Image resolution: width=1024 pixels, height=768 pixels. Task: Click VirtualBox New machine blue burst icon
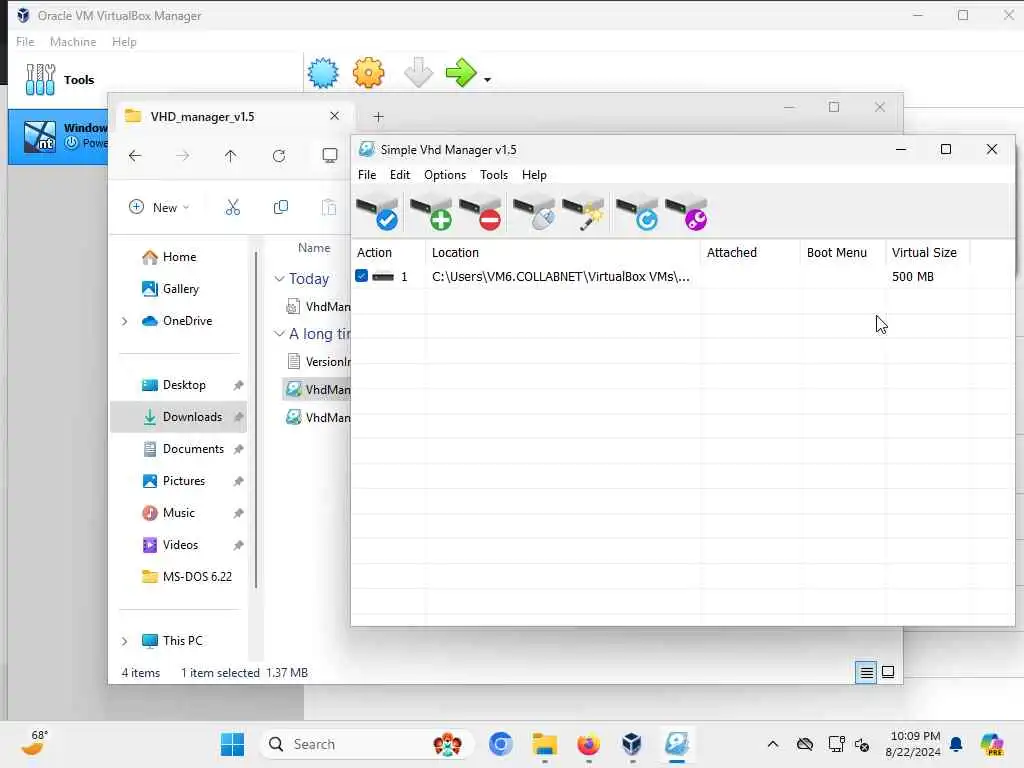click(323, 72)
